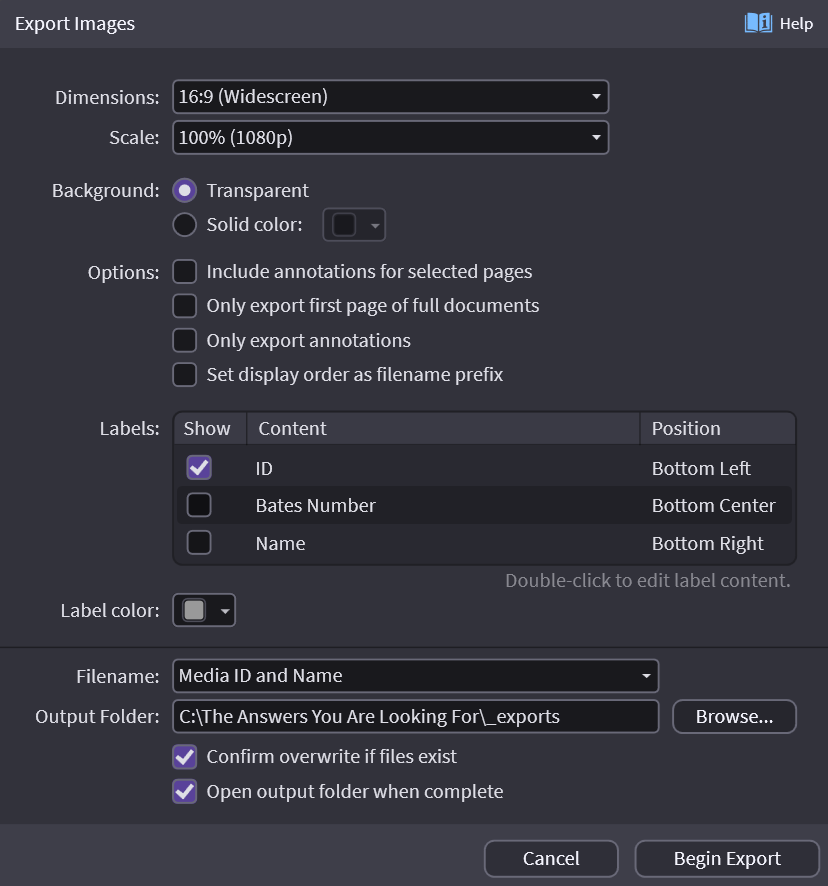Show the Bates Number label
The width and height of the screenshot is (828, 886).
[199, 505]
